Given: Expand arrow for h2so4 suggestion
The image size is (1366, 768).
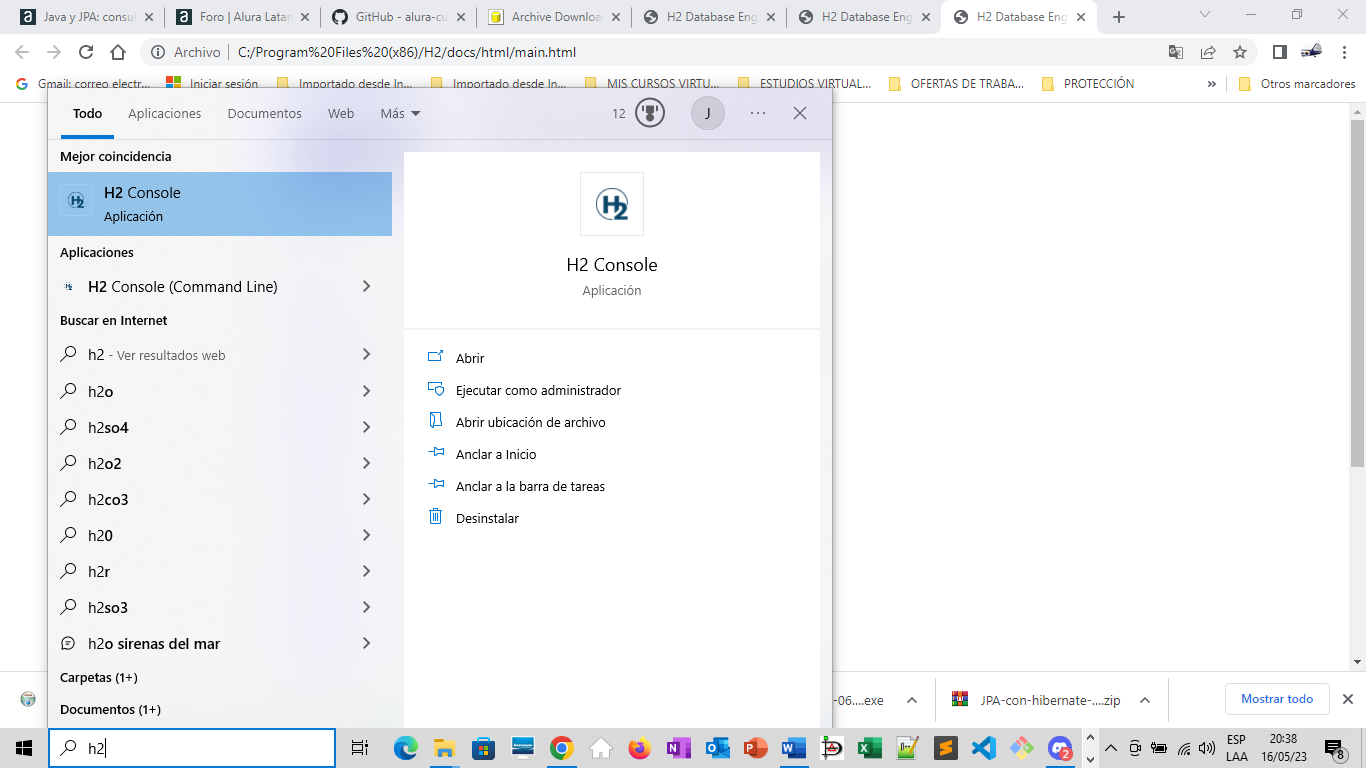Looking at the screenshot, I should (x=366, y=427).
